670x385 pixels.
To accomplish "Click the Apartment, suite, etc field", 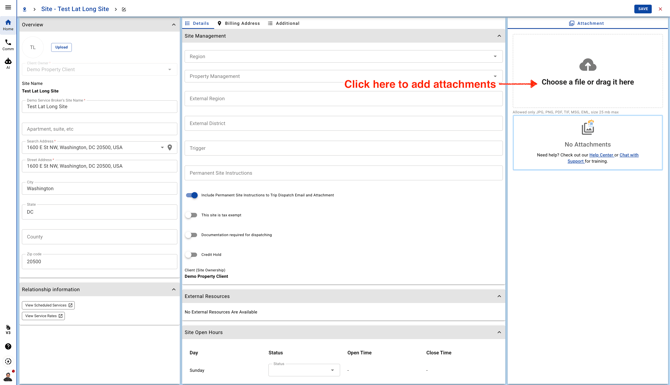I will pos(100,129).
